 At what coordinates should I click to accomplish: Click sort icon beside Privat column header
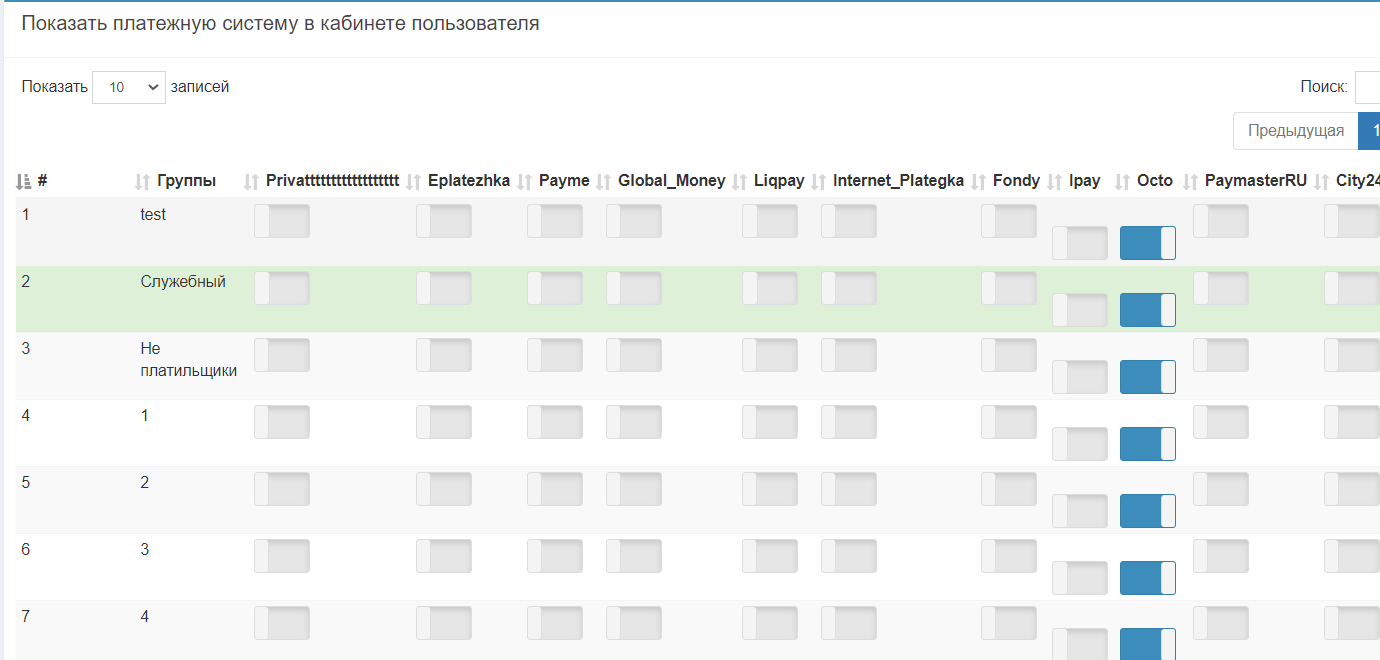coord(251,181)
